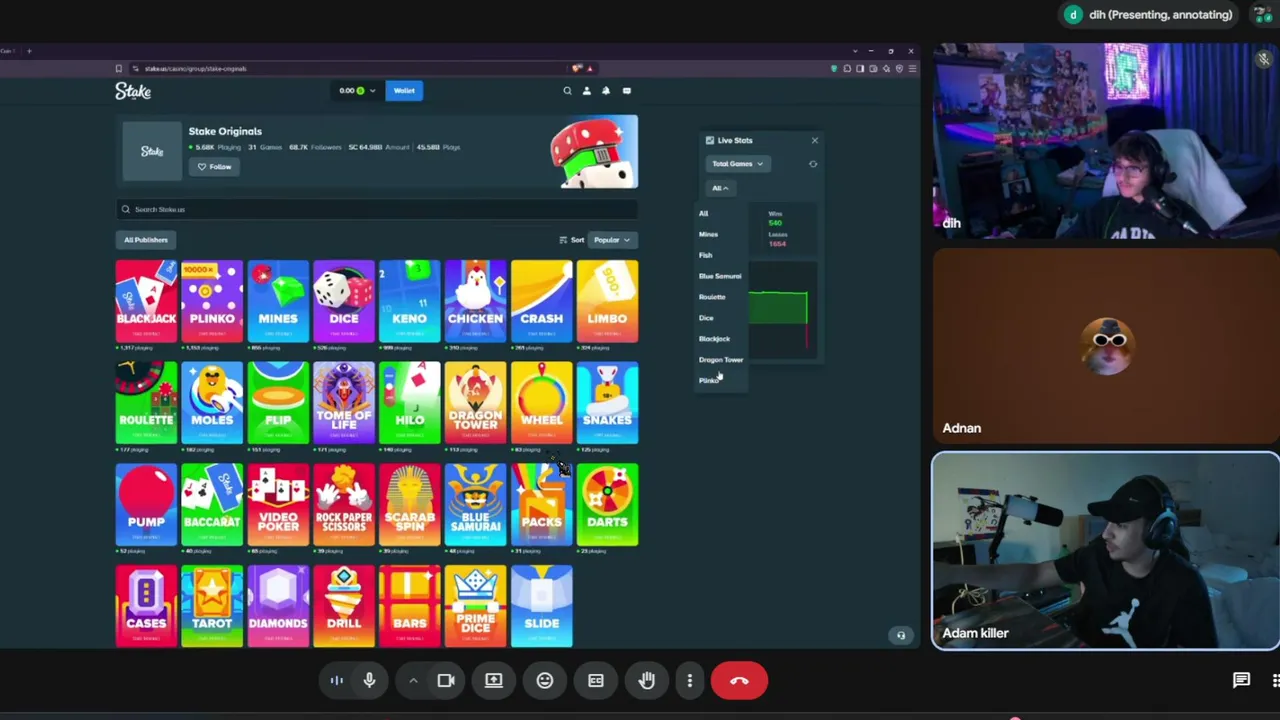This screenshot has width=1280, height=720.
Task: Open the meeting chat panel icon
Action: click(1241, 681)
